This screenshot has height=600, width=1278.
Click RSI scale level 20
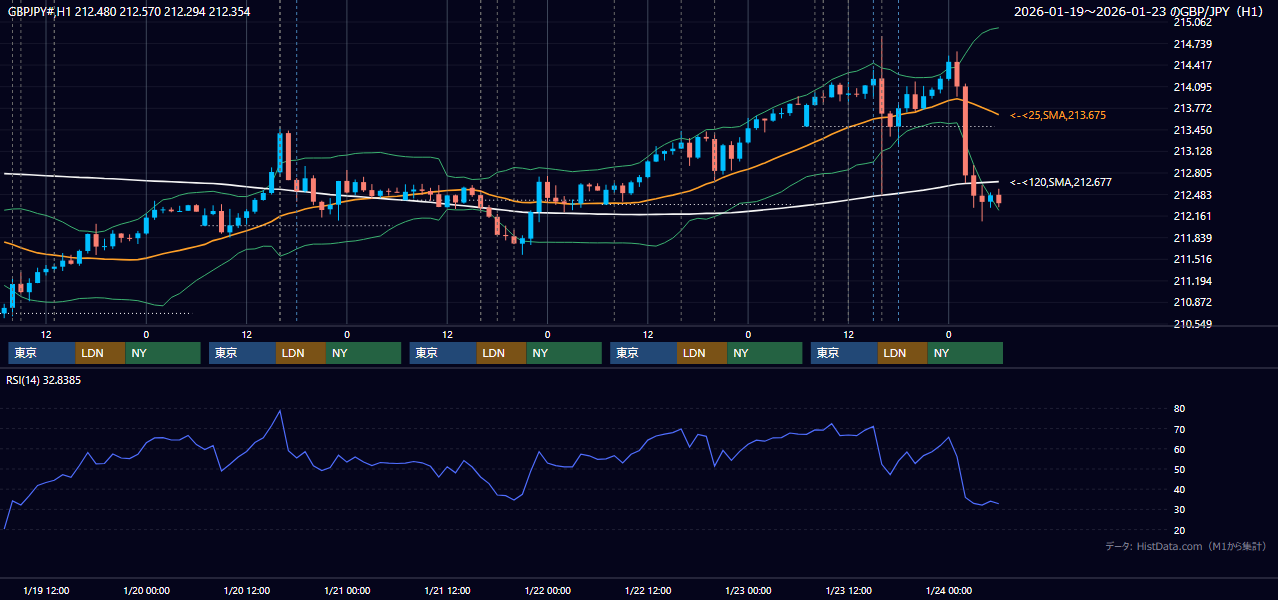click(1180, 531)
